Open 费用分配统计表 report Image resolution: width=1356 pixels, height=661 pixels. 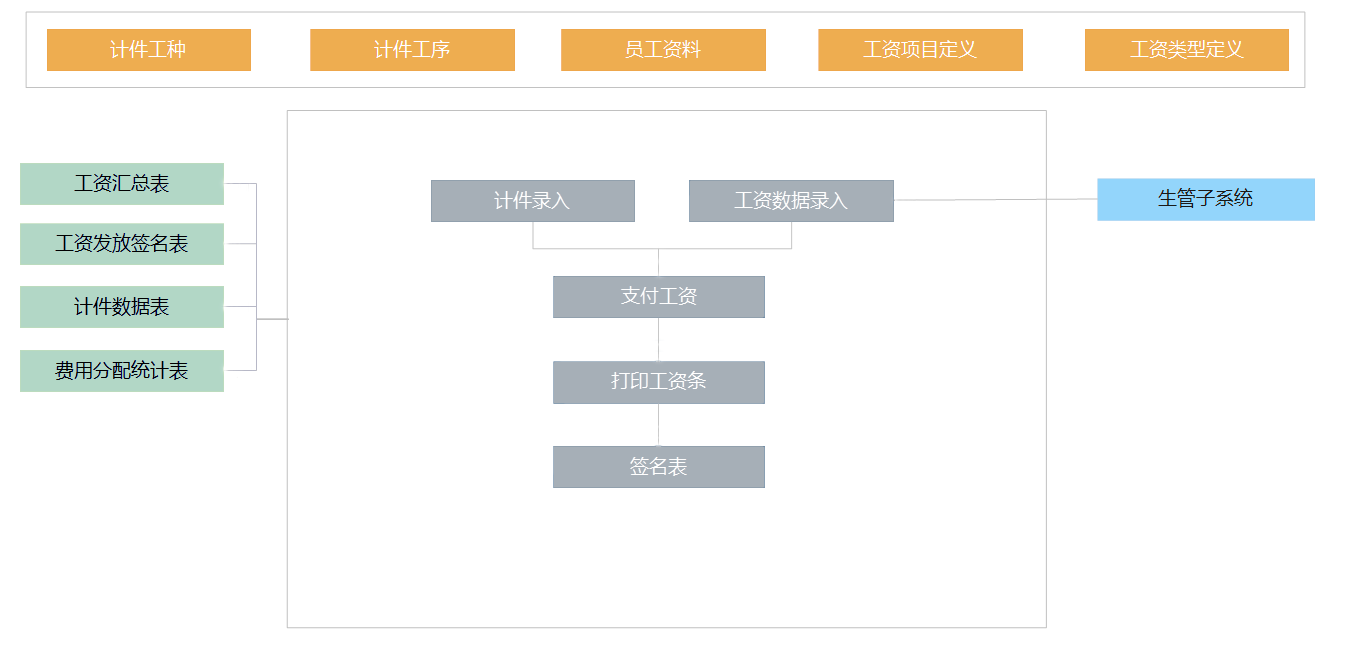click(122, 371)
